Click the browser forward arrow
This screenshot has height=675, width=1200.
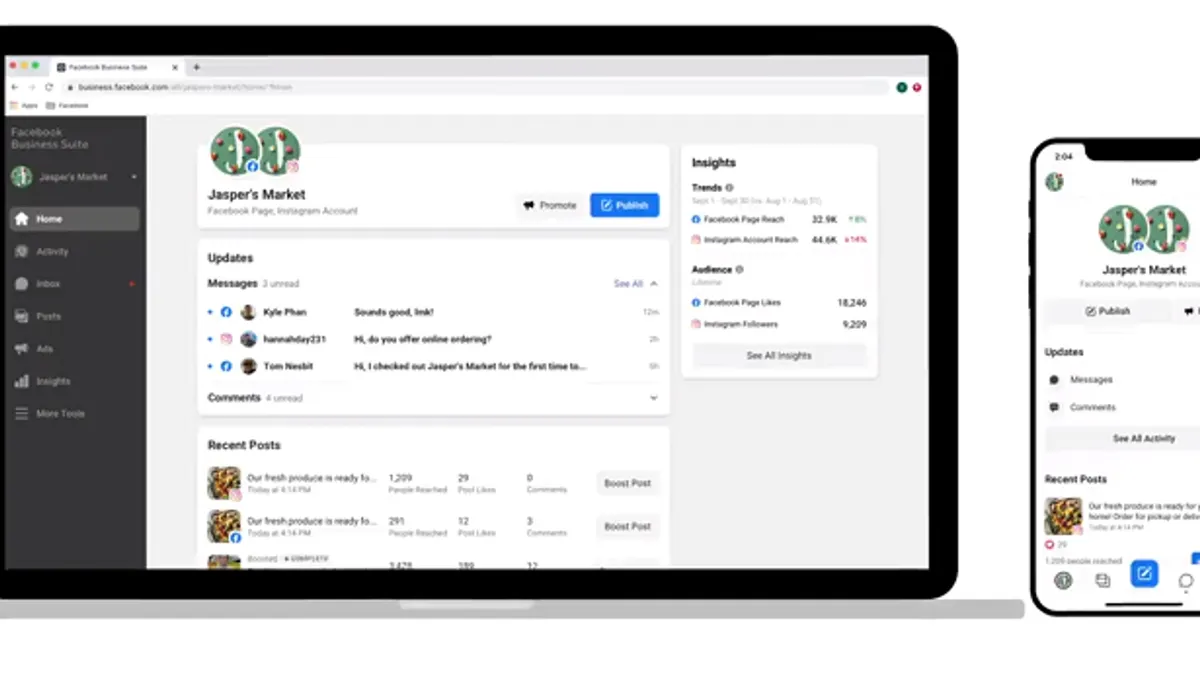tap(31, 88)
